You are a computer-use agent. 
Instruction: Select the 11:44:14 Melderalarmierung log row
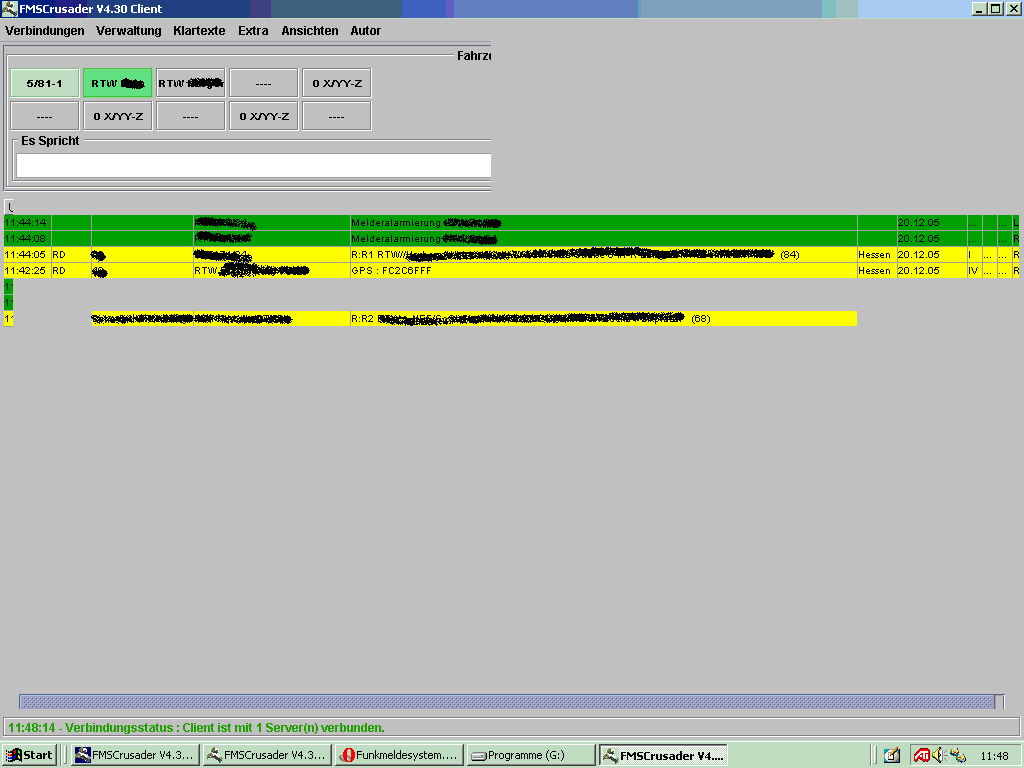[400, 223]
